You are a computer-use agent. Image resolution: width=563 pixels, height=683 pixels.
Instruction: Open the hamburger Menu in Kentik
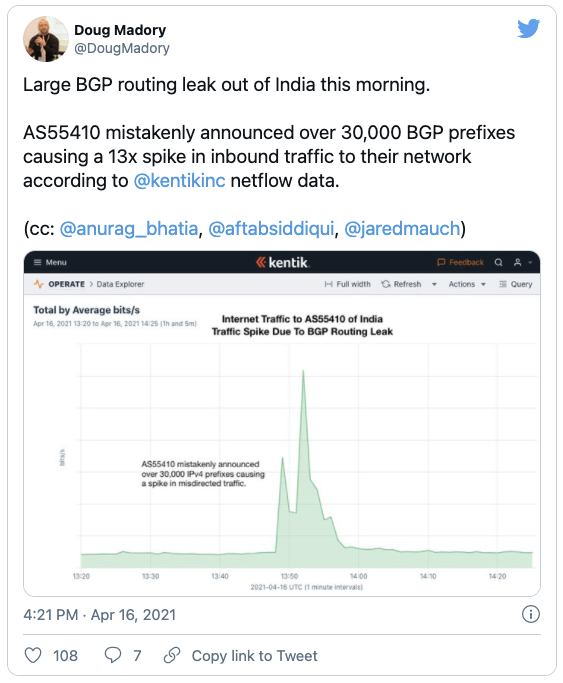pos(50,262)
